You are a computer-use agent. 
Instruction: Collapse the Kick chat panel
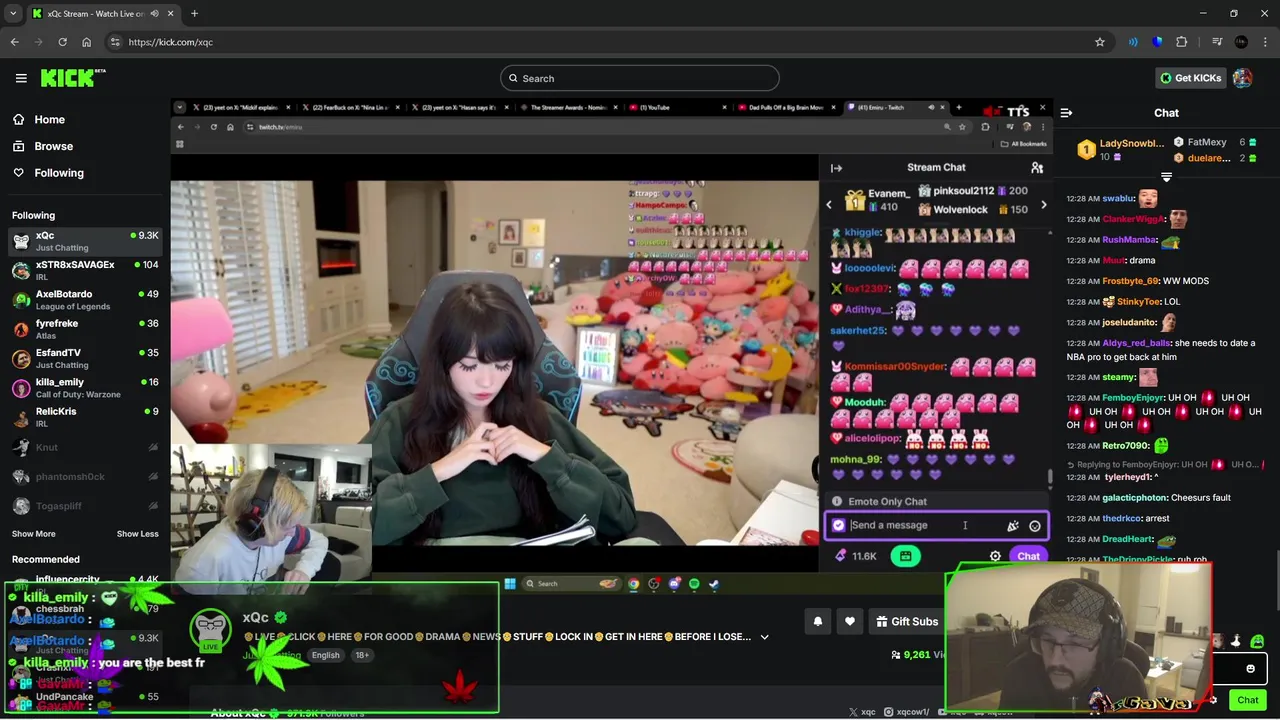pos(1066,113)
